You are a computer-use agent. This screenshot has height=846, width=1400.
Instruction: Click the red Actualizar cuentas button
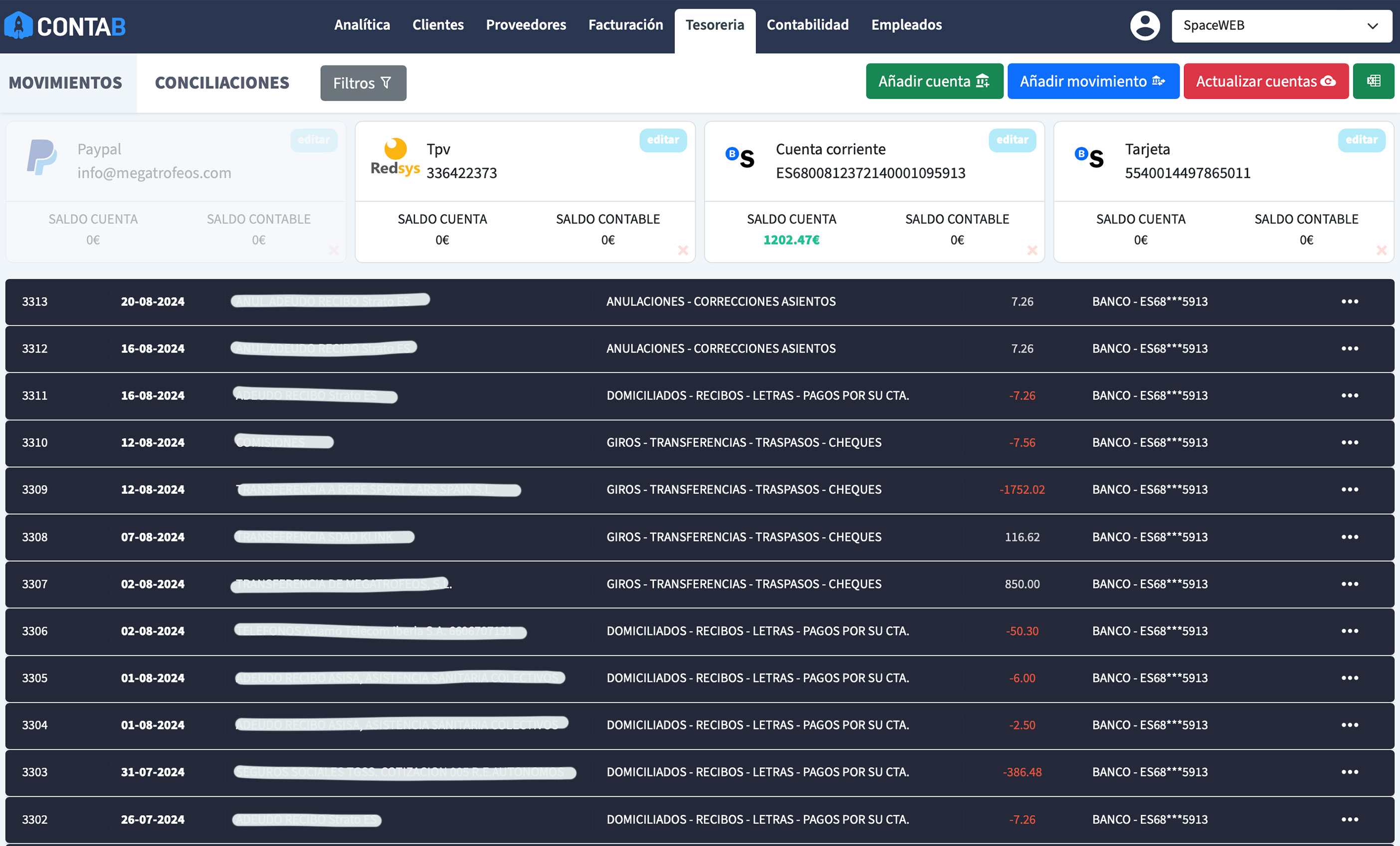point(1265,81)
